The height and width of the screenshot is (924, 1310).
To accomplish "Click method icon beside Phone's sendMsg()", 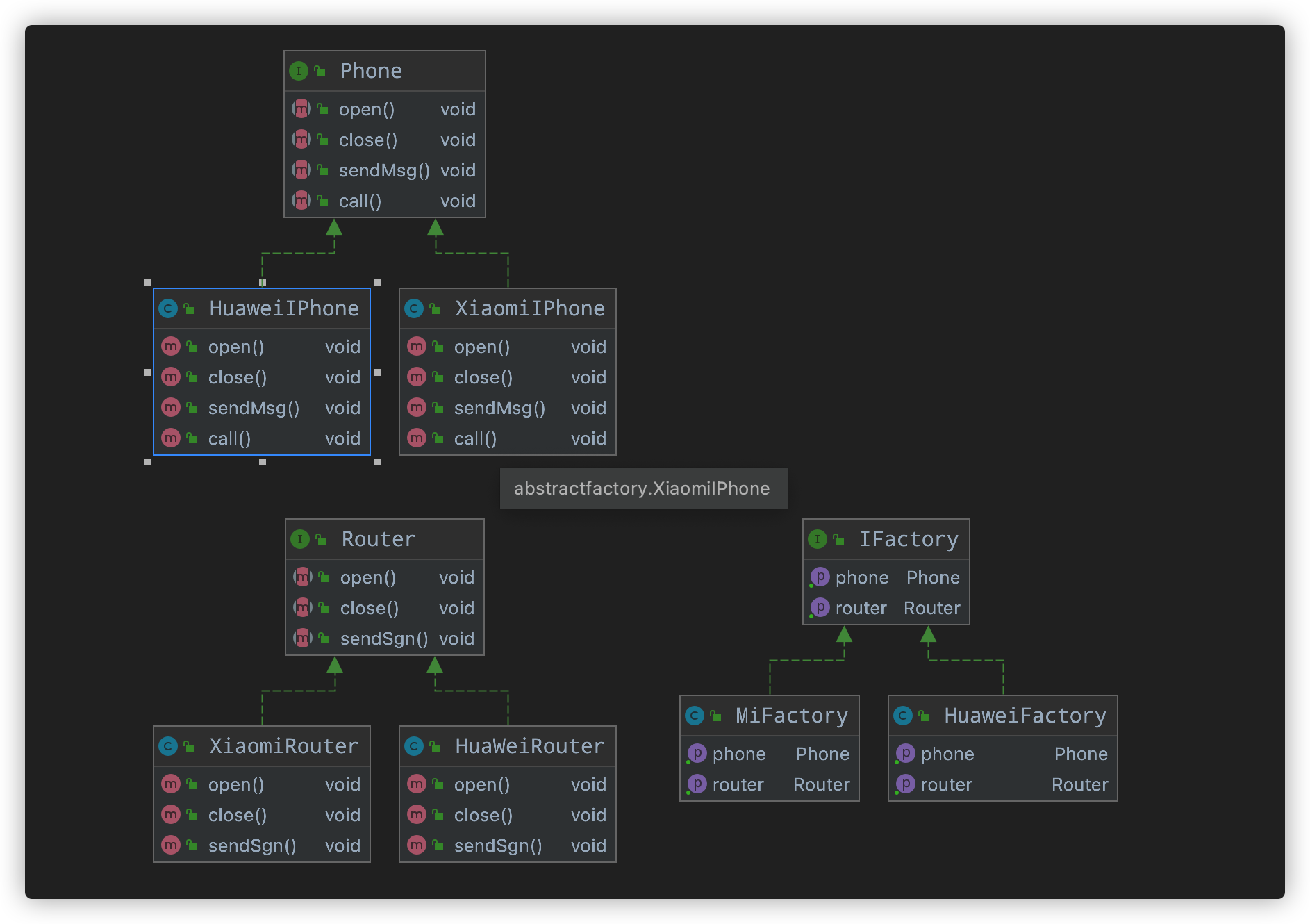I will click(301, 170).
